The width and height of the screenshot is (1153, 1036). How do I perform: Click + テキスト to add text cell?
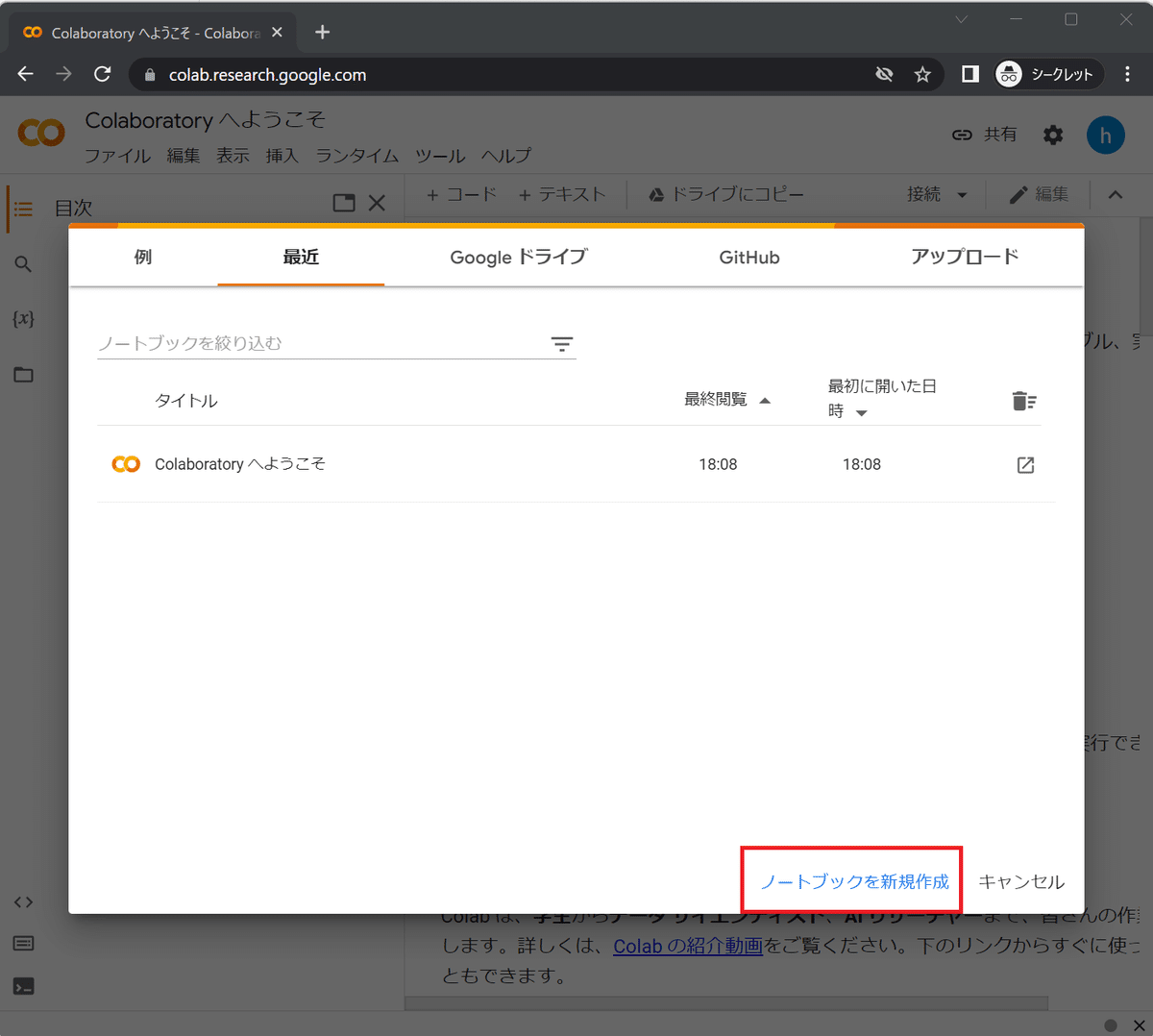coord(563,194)
